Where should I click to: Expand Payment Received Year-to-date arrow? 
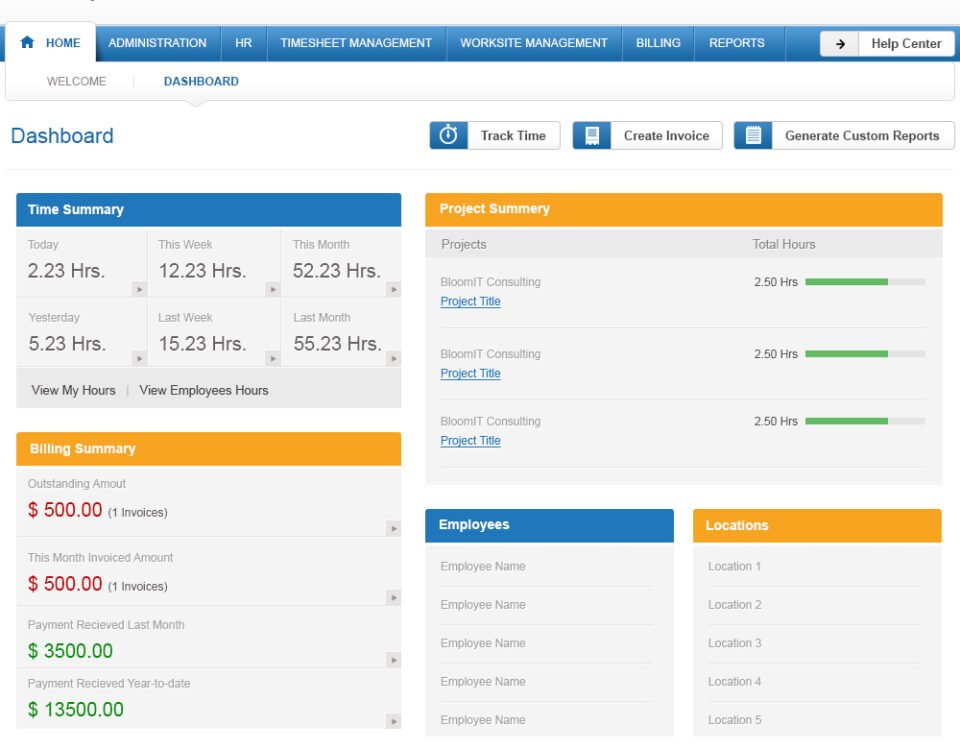click(393, 721)
